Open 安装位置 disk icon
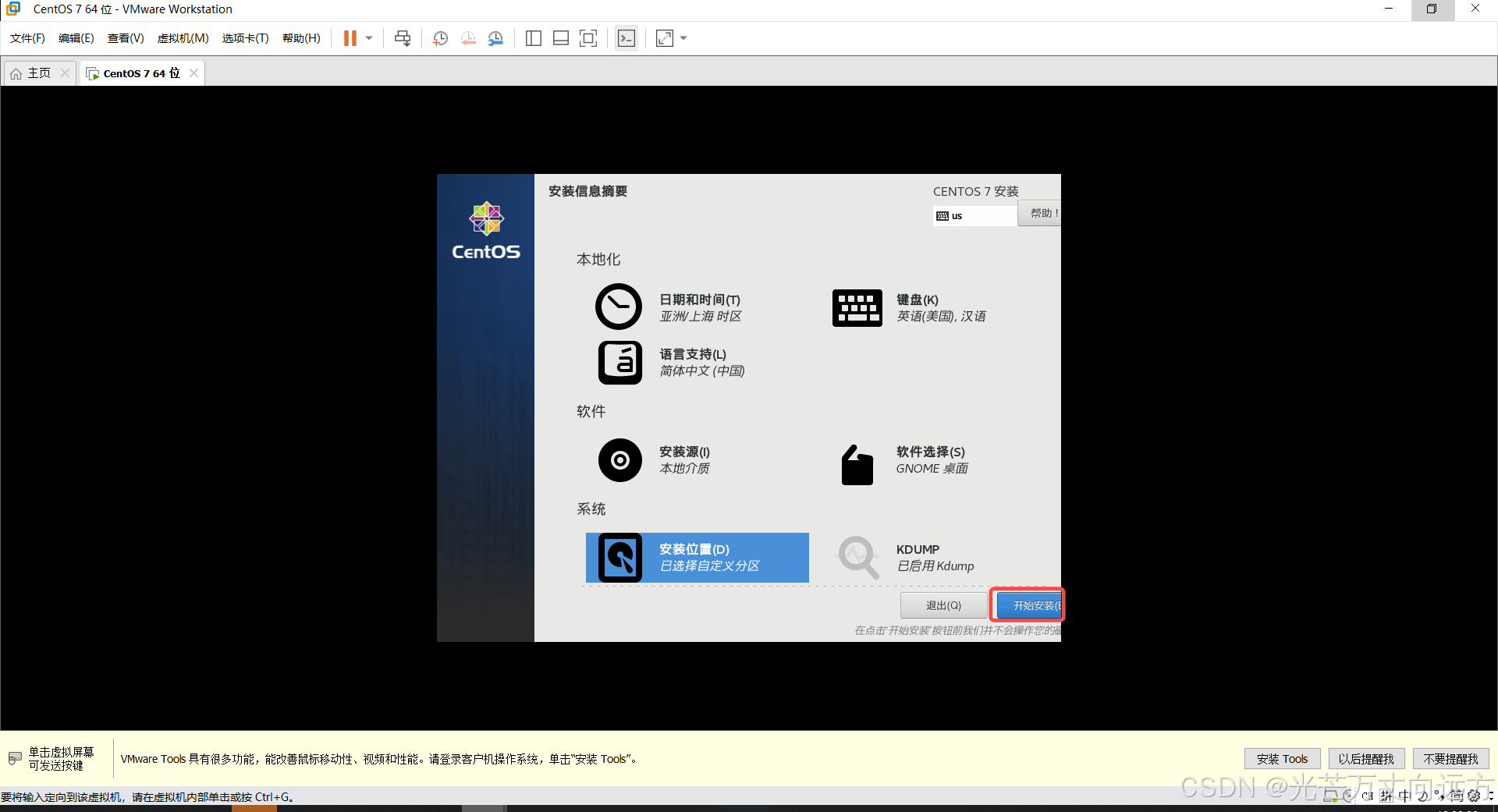 [x=620, y=558]
